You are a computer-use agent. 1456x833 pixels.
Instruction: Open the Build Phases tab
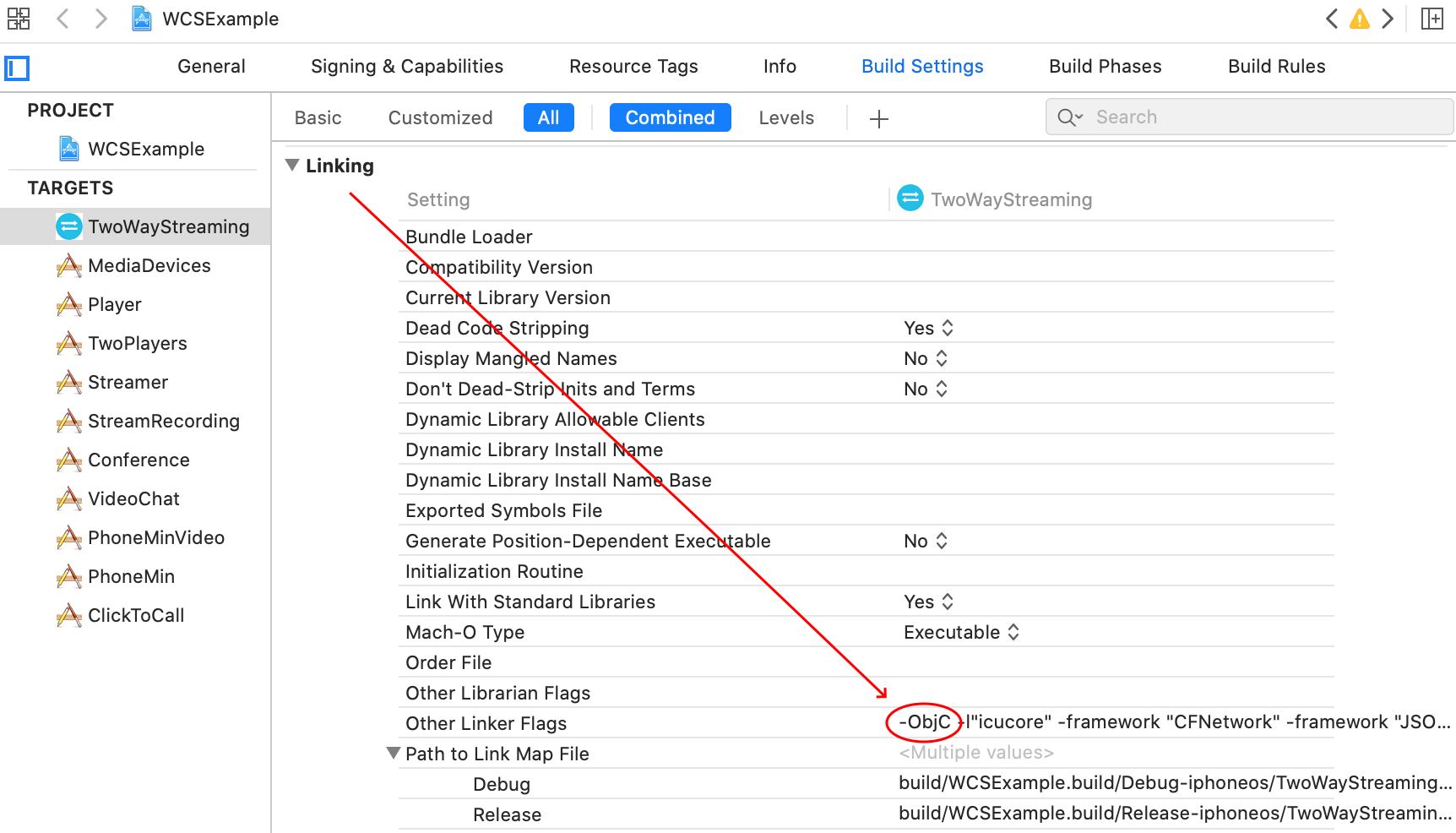tap(1105, 67)
